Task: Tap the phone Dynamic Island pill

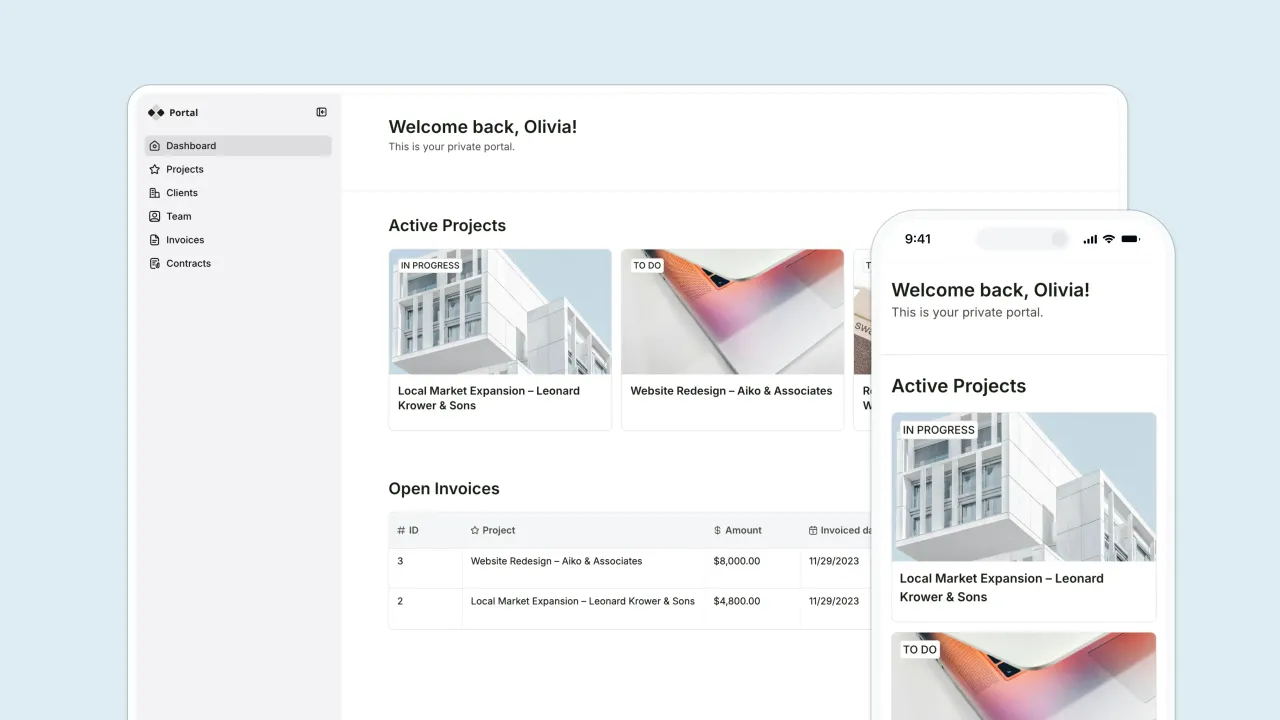Action: [1023, 239]
